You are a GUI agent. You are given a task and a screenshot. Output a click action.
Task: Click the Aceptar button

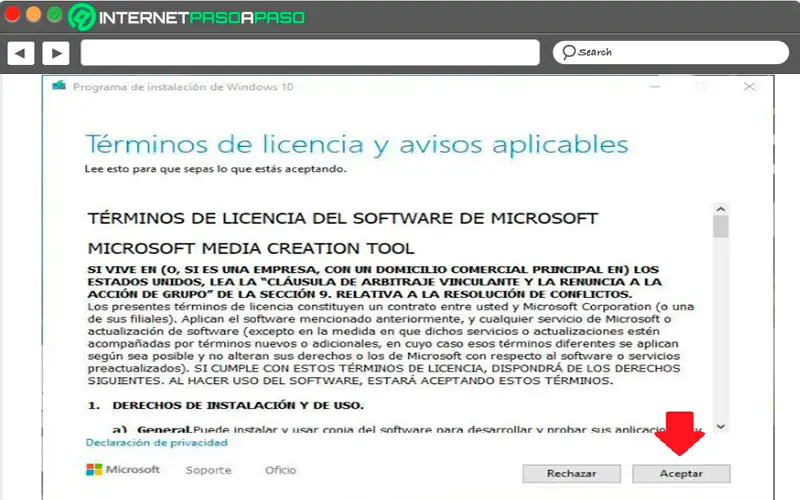[681, 473]
